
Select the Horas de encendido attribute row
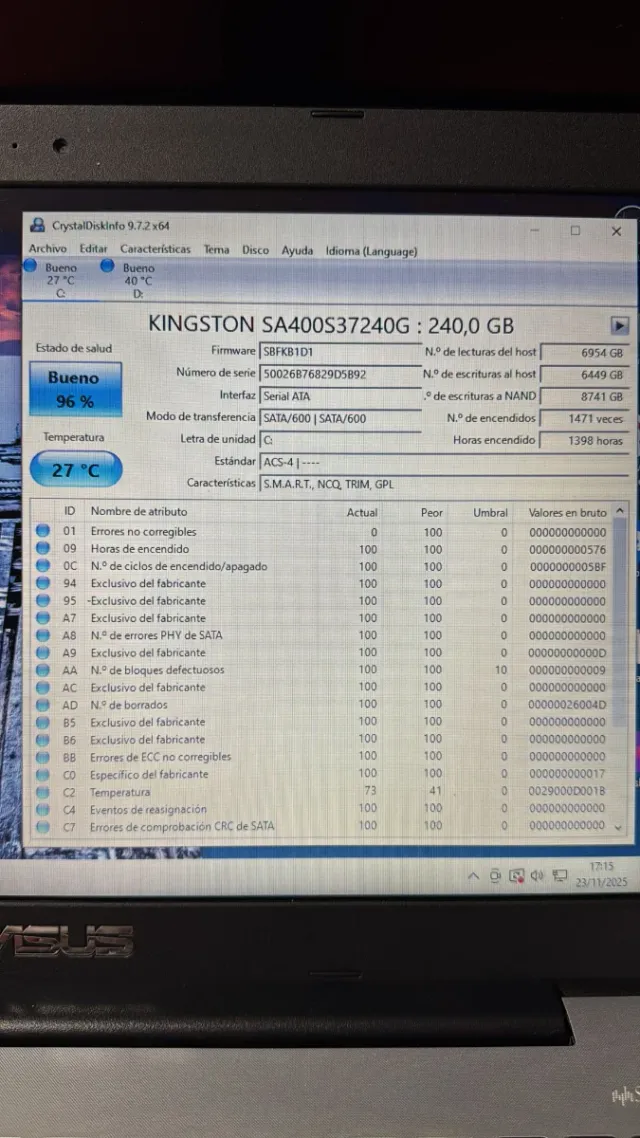click(321, 549)
